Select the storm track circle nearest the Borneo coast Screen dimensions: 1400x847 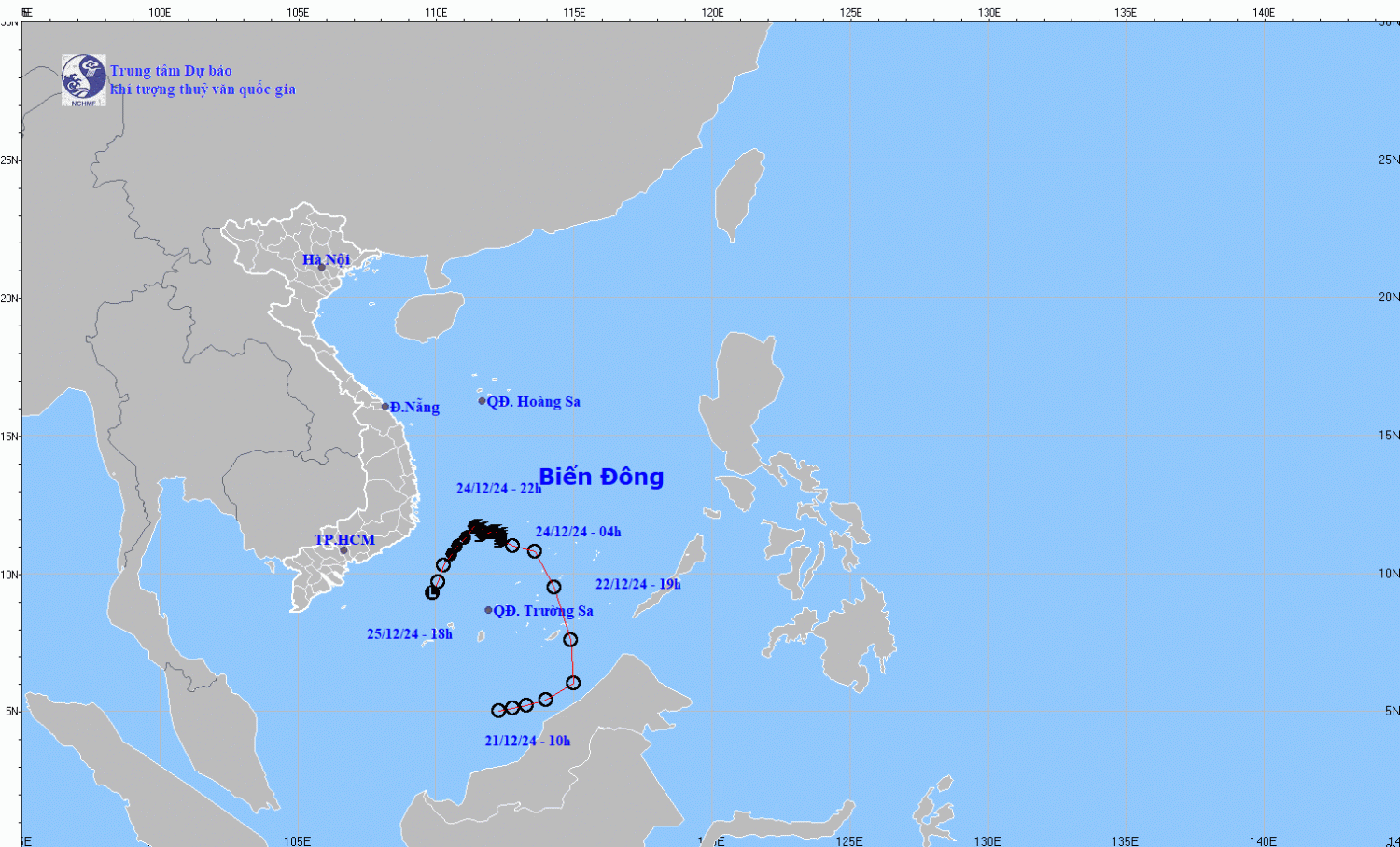tap(573, 683)
